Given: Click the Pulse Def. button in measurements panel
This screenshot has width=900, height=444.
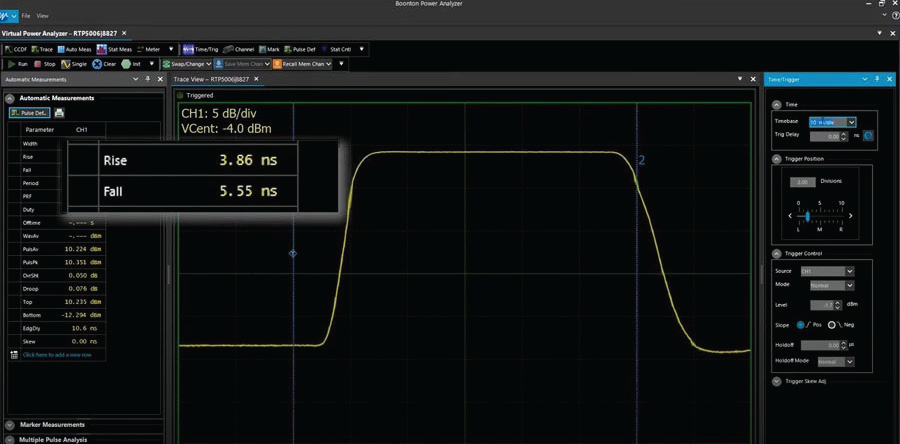Looking at the screenshot, I should pyautogui.click(x=28, y=113).
